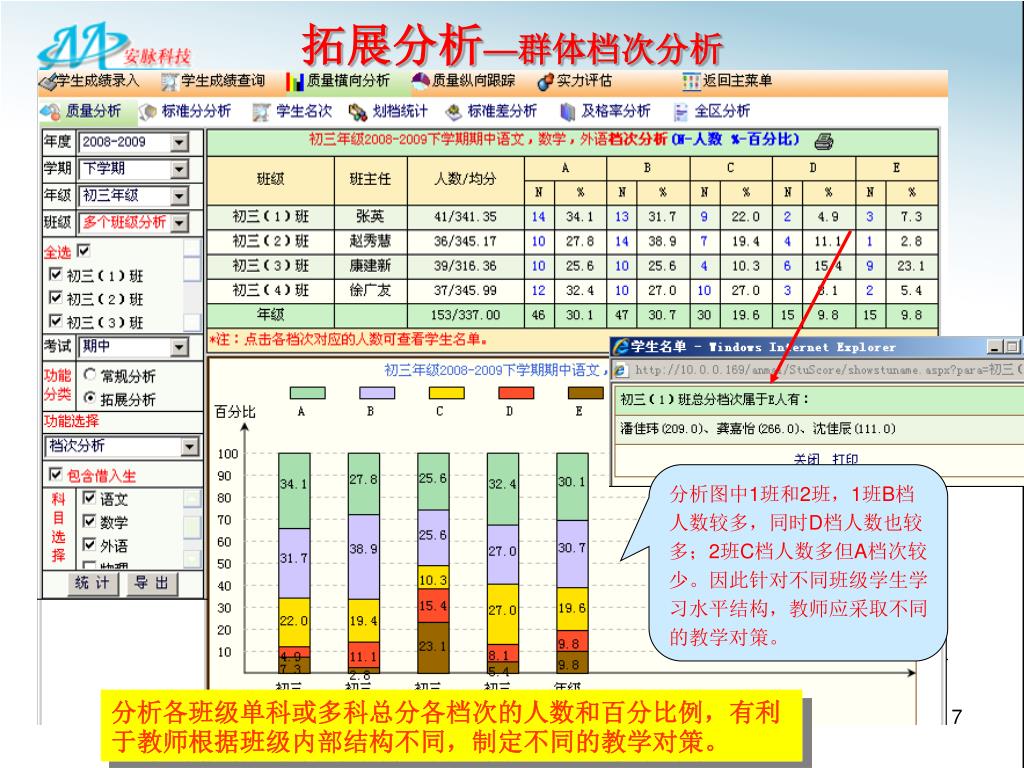
Task: Click the 质量横向分析 bar chart icon
Action: pos(295,82)
